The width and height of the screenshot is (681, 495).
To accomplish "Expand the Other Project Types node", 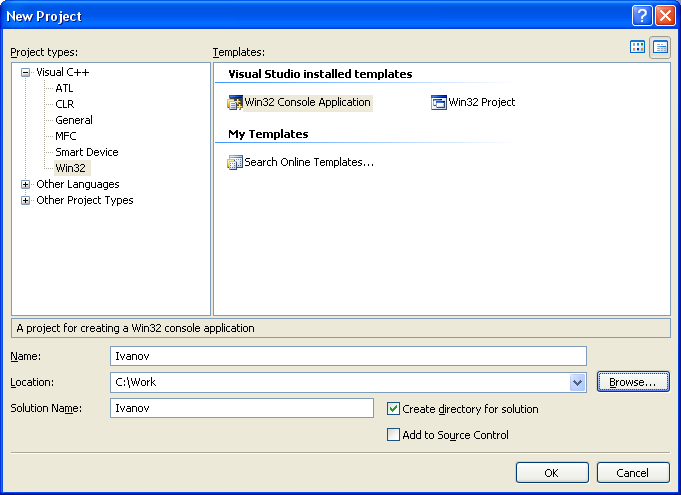I will click(x=25, y=201).
